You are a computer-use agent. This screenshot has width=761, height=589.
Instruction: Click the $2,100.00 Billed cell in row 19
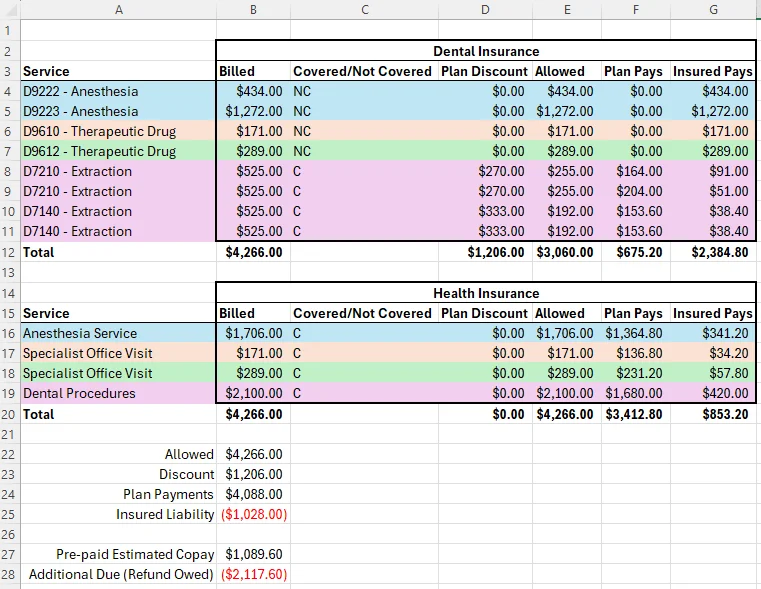point(253,393)
